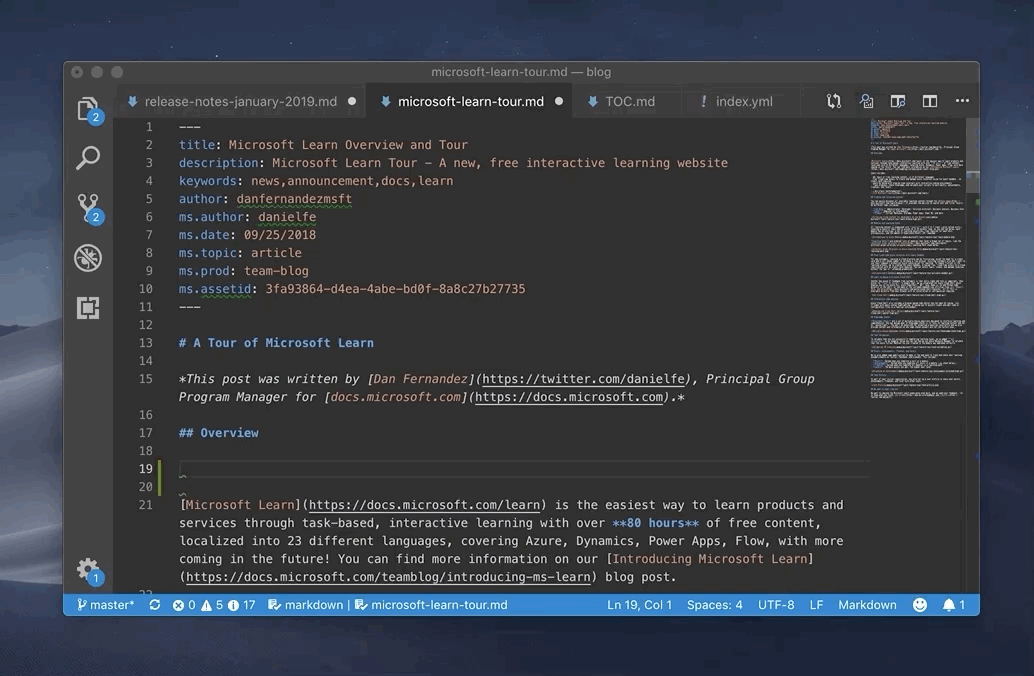Click the feedback smiley icon

tap(919, 605)
